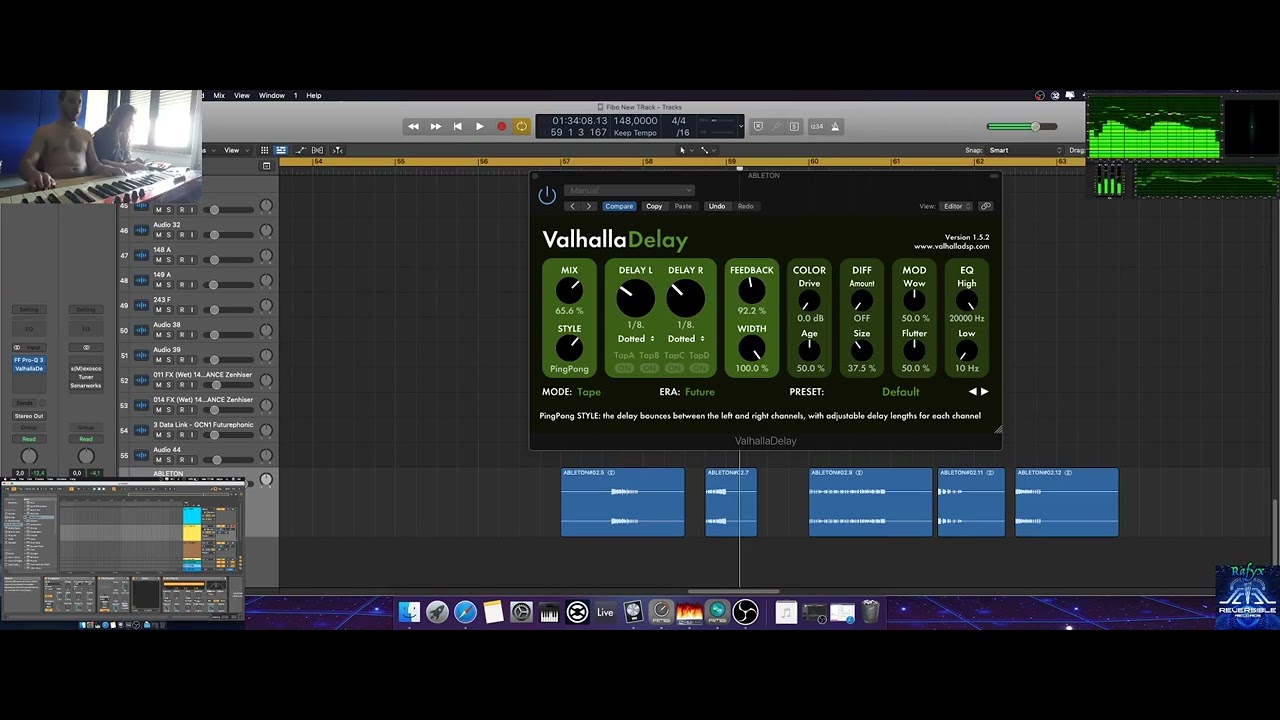Open the Delay L Dotted note dropdown
This screenshot has height=720, width=1280.
point(636,339)
